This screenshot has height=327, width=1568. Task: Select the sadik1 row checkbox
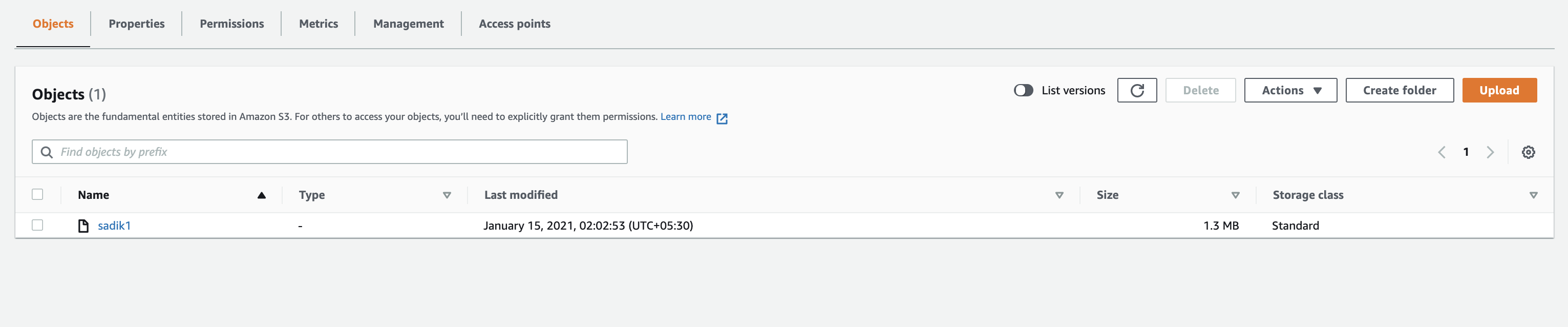click(38, 226)
